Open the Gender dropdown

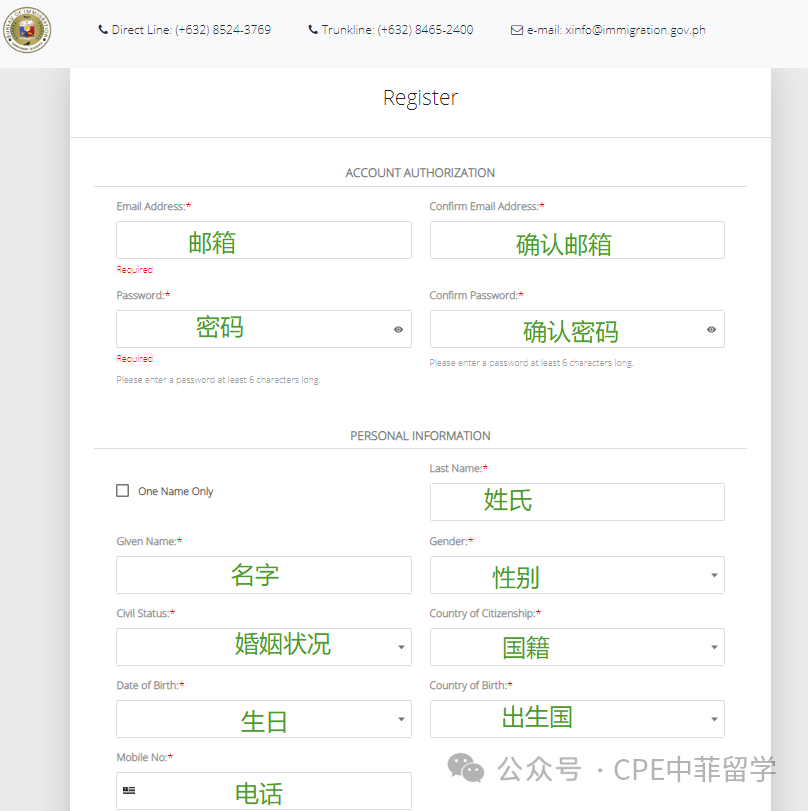[577, 575]
